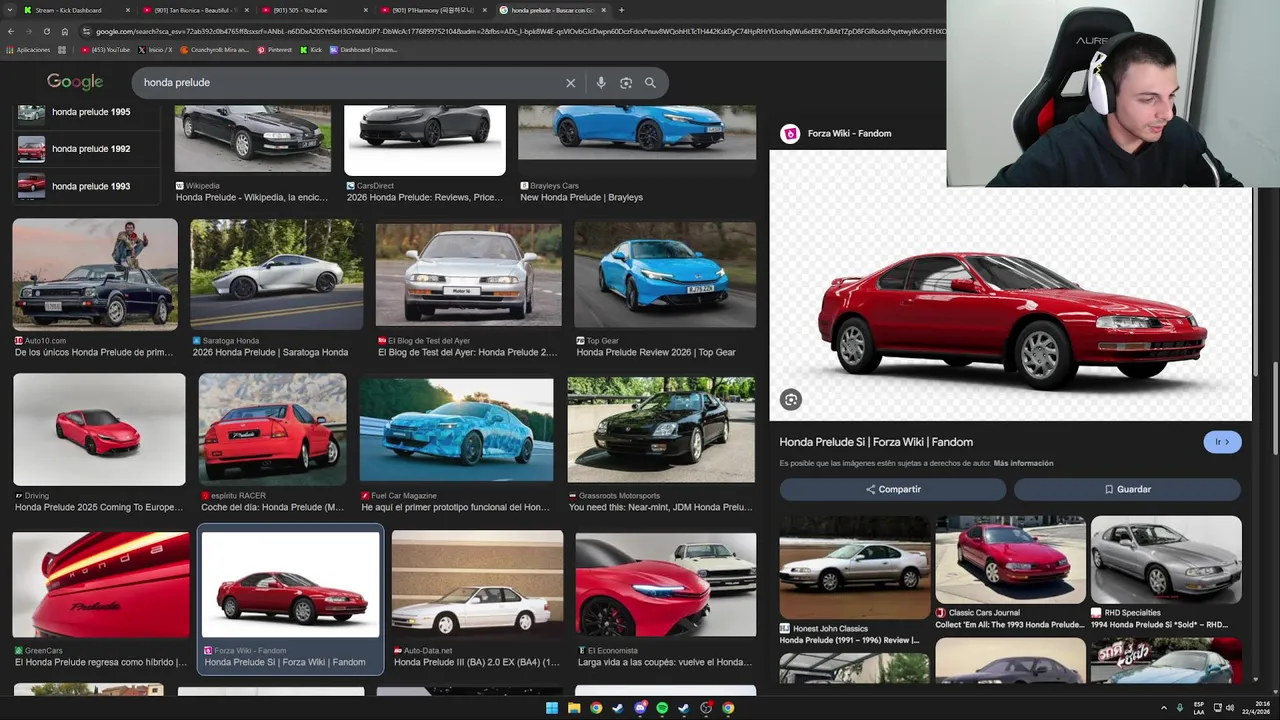The image size is (1280, 720).
Task: Open the Fuel Car Magazine prototype thumbnail
Action: [456, 430]
